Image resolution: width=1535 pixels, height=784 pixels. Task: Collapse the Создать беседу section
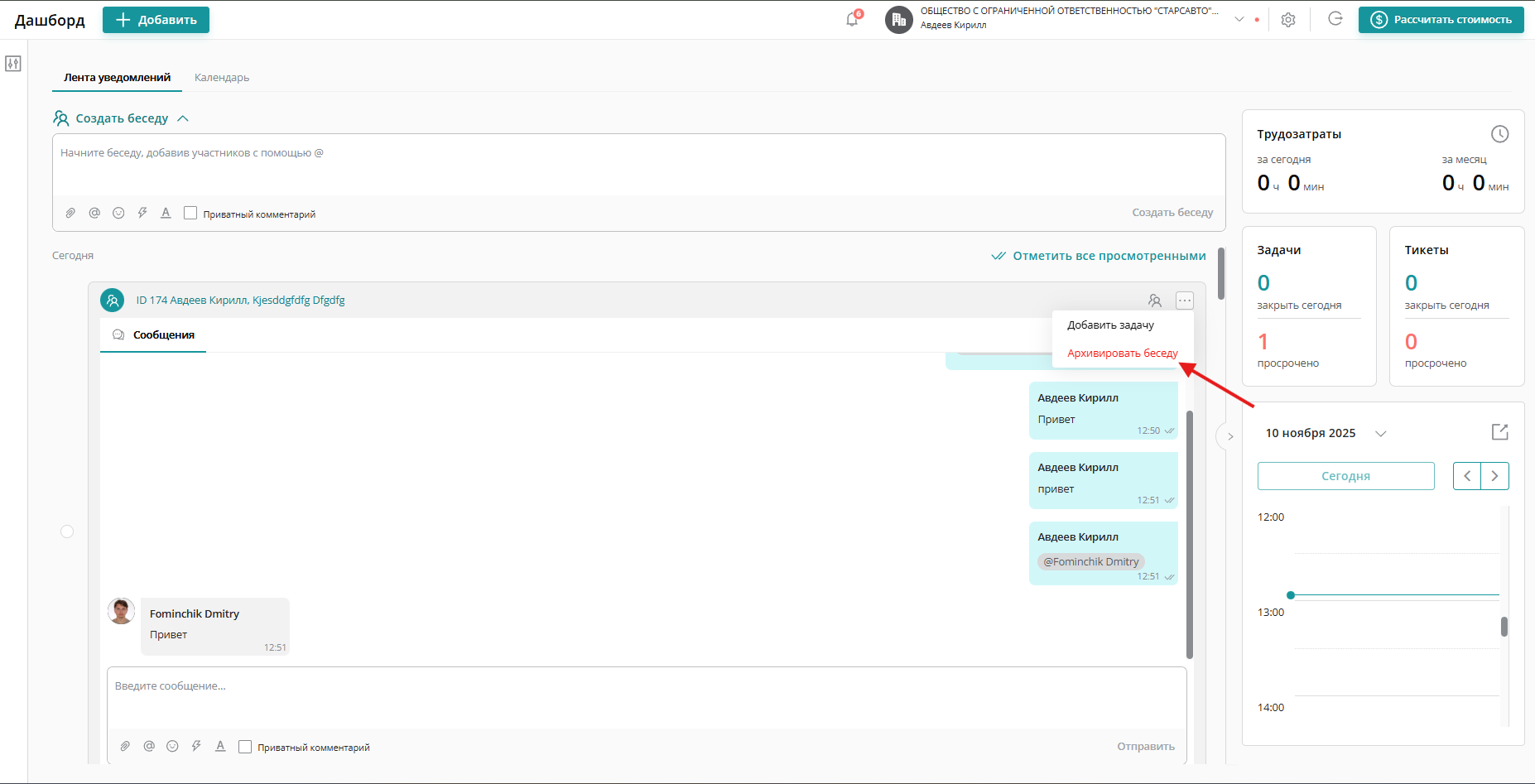(x=183, y=118)
